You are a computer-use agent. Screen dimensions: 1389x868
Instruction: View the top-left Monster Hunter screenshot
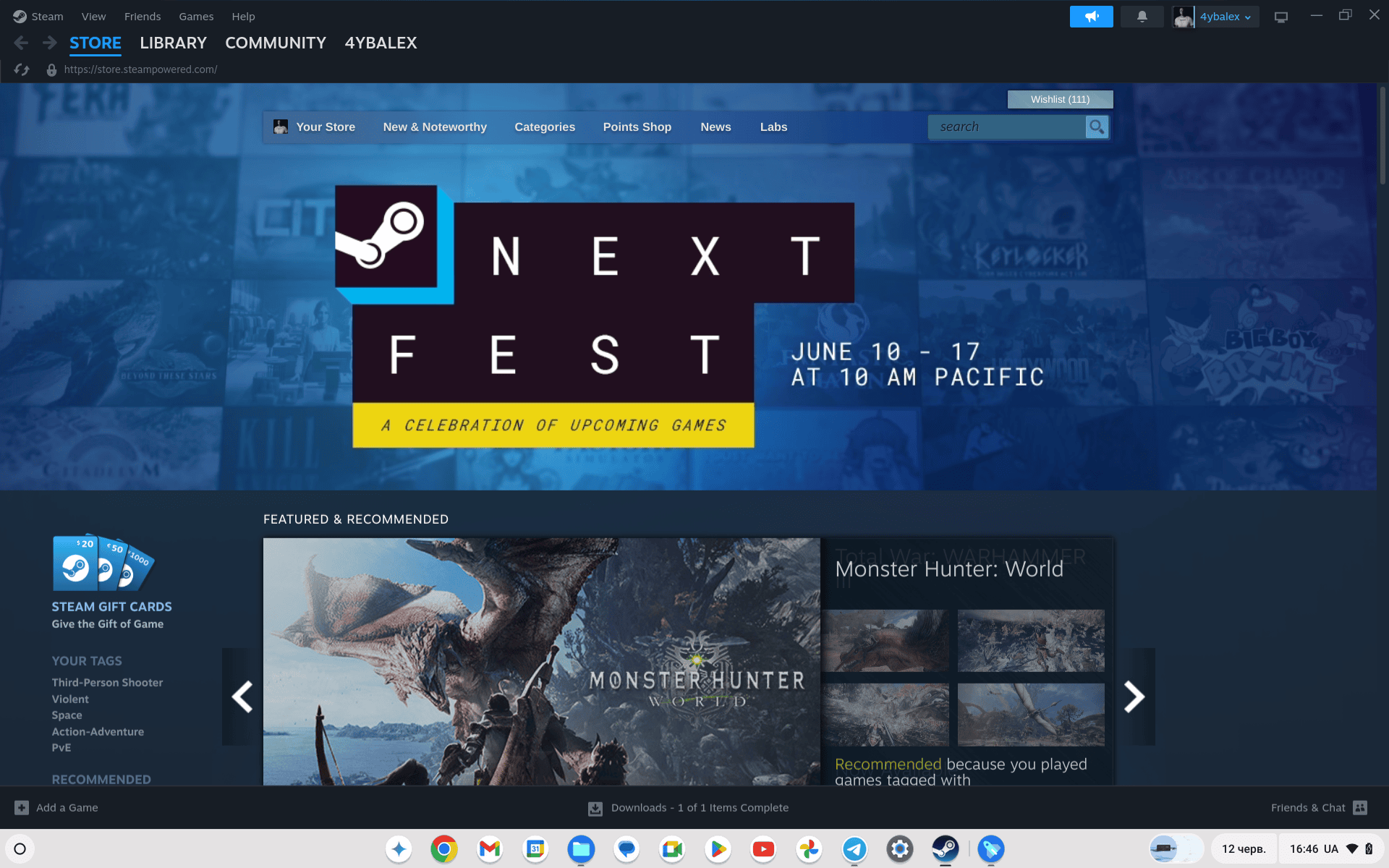point(885,640)
